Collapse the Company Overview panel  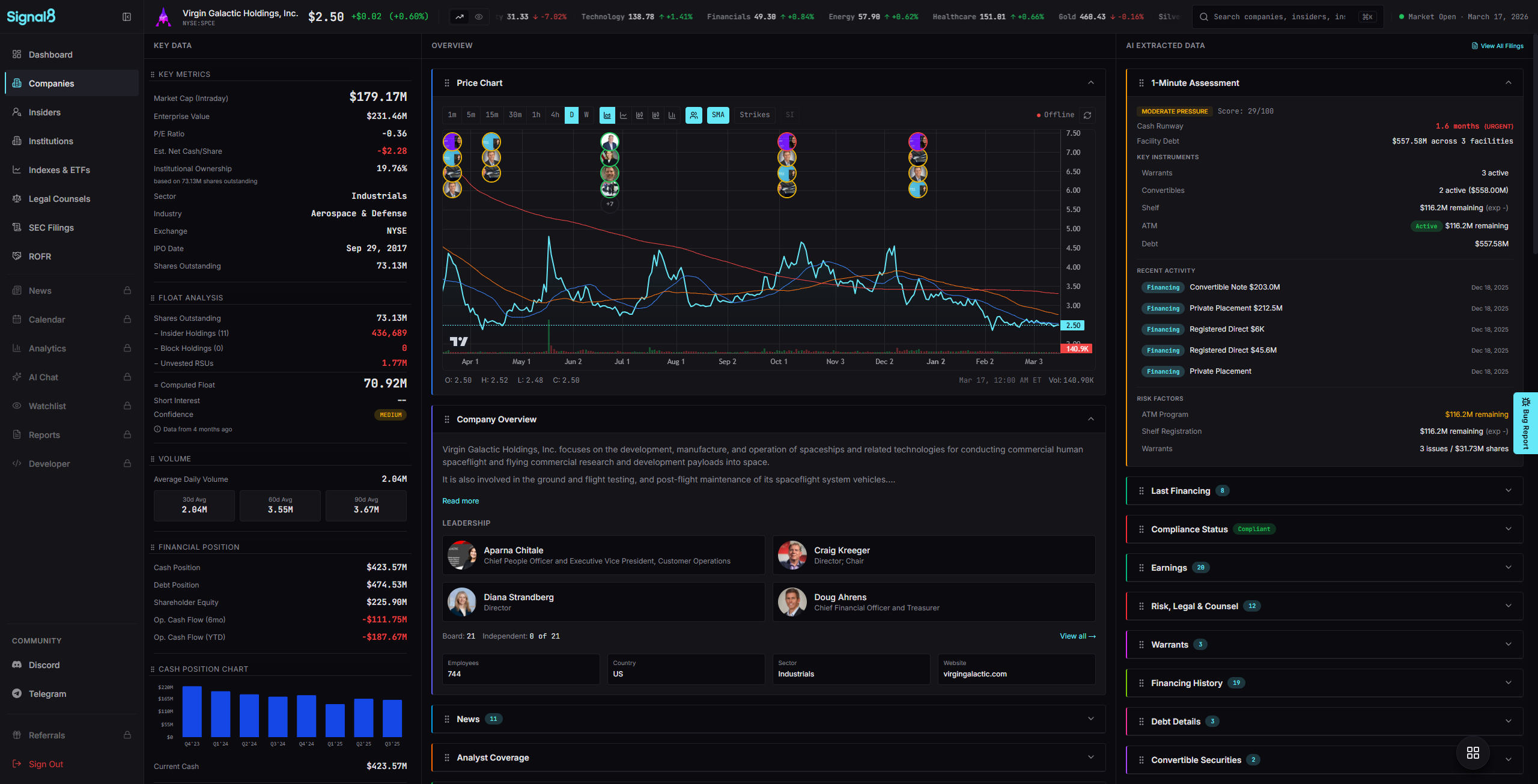tap(1091, 419)
